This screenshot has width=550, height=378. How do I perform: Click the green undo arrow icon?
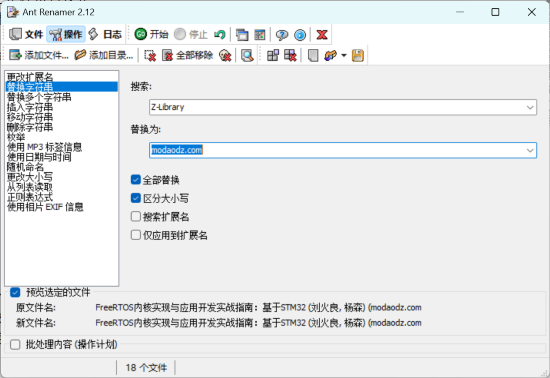pos(220,34)
